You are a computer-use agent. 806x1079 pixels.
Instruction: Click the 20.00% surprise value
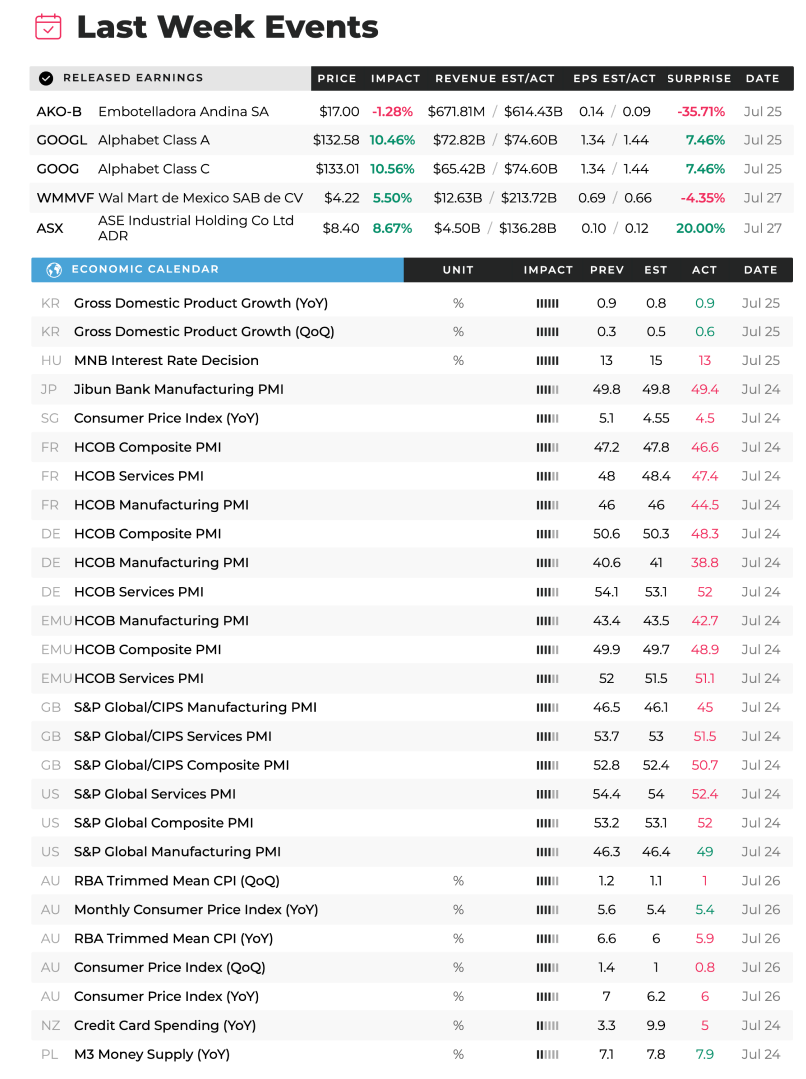[x=700, y=228]
